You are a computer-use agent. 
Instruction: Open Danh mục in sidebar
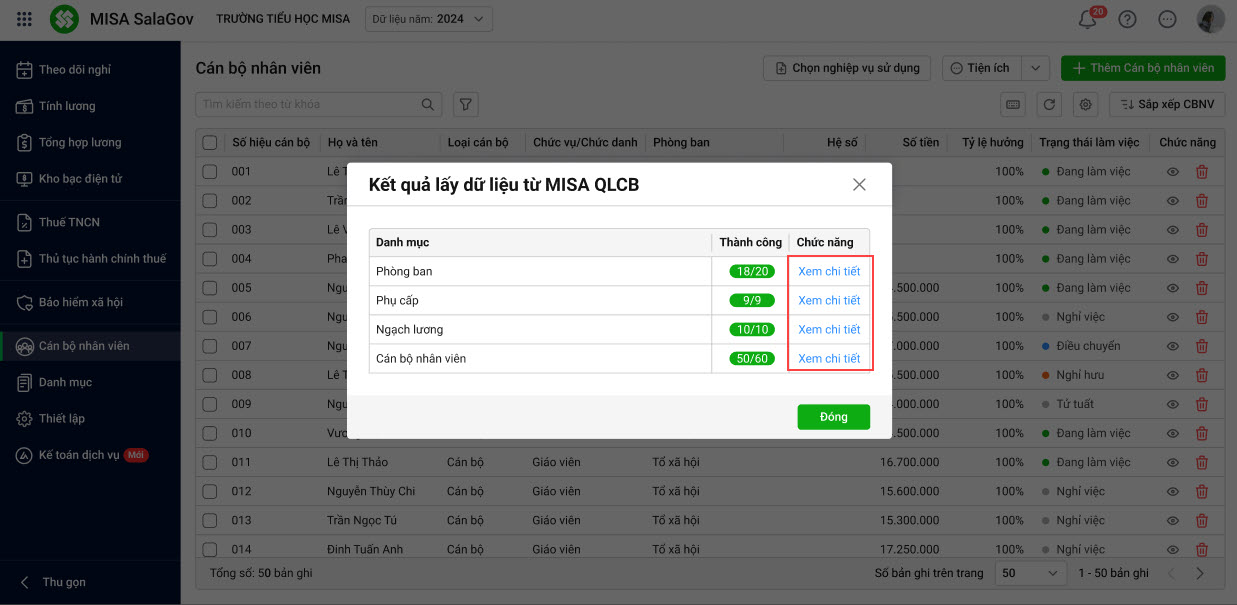coord(90,382)
